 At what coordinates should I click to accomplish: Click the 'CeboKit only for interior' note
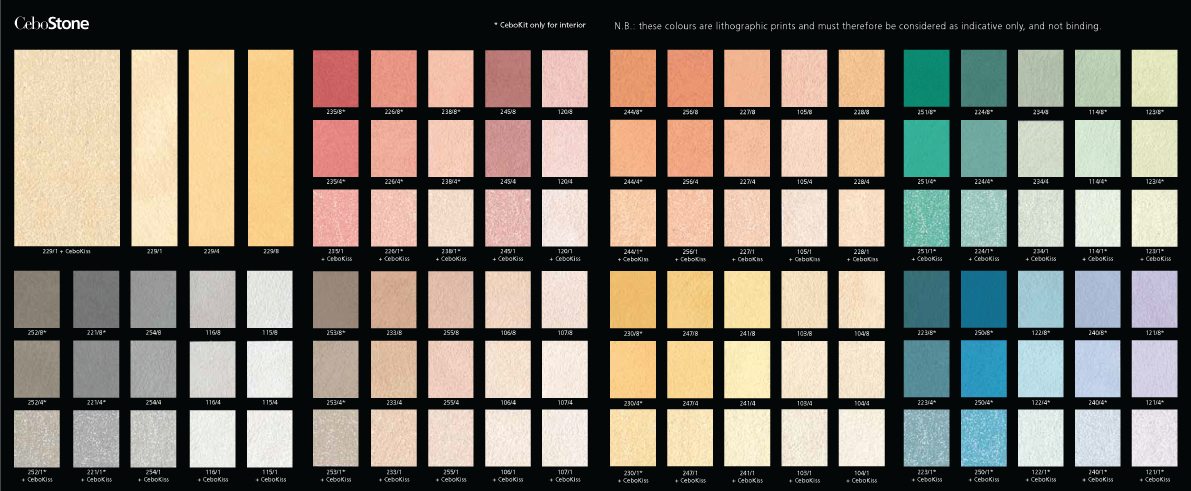pos(539,25)
